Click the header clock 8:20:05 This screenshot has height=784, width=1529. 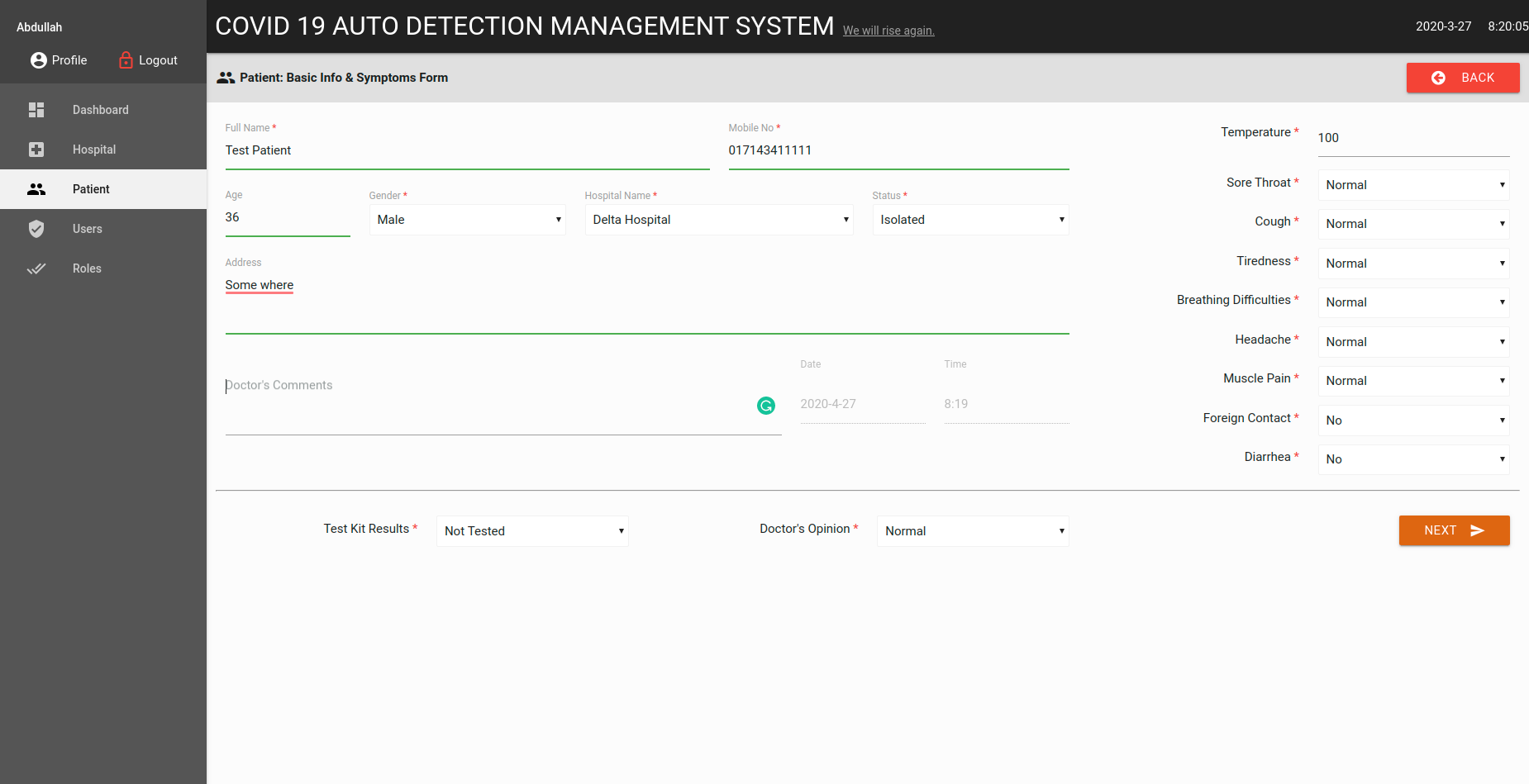click(1508, 26)
